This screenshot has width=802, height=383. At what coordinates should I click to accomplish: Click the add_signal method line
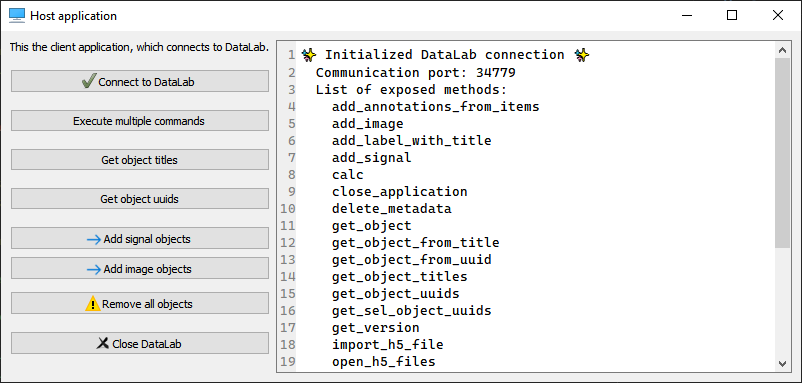coord(371,157)
